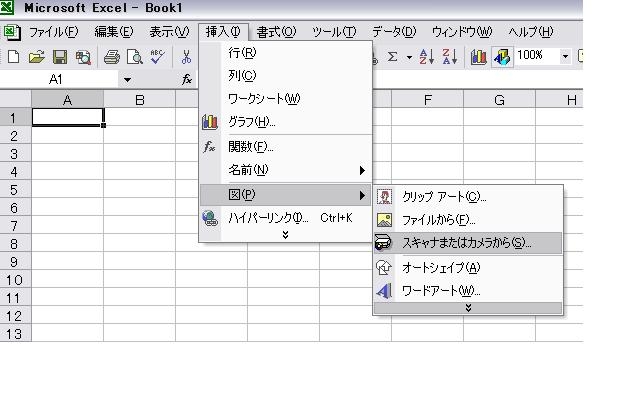Select column F header

tap(427, 100)
